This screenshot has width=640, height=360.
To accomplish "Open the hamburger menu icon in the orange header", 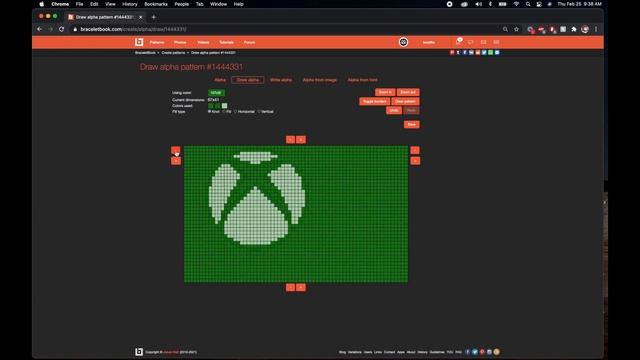I will tap(496, 42).
